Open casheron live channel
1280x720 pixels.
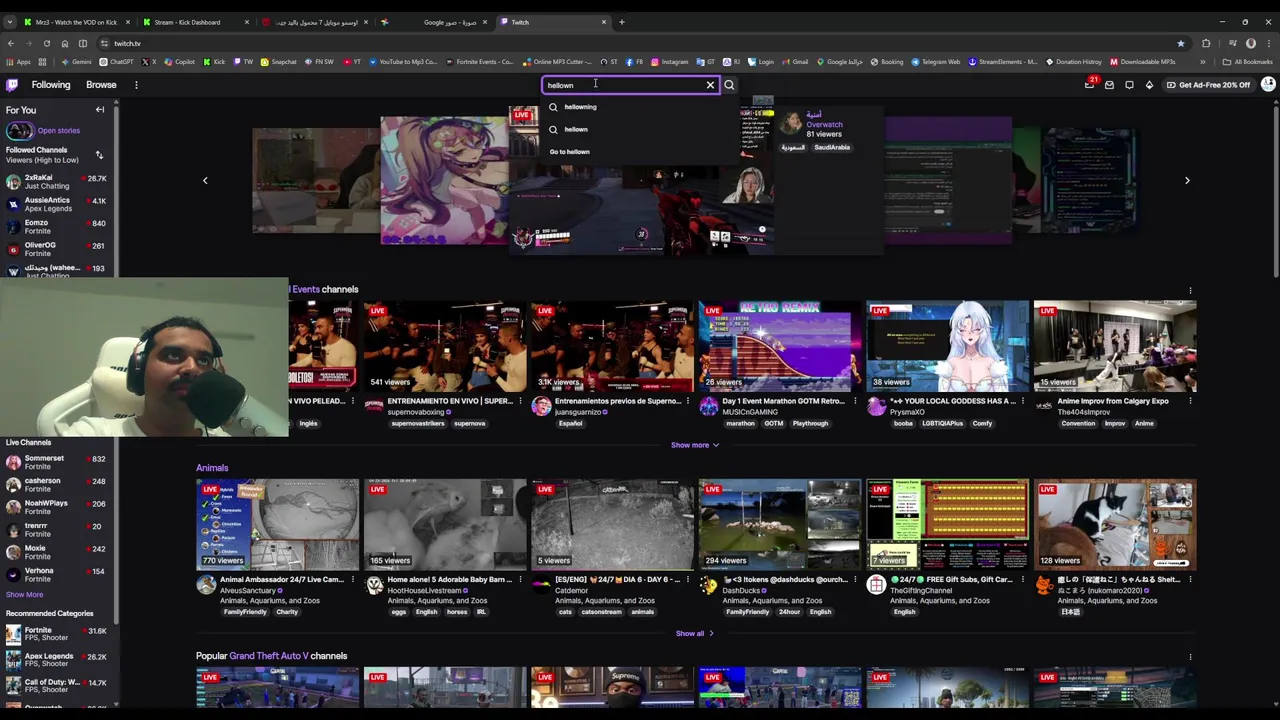[56, 485]
